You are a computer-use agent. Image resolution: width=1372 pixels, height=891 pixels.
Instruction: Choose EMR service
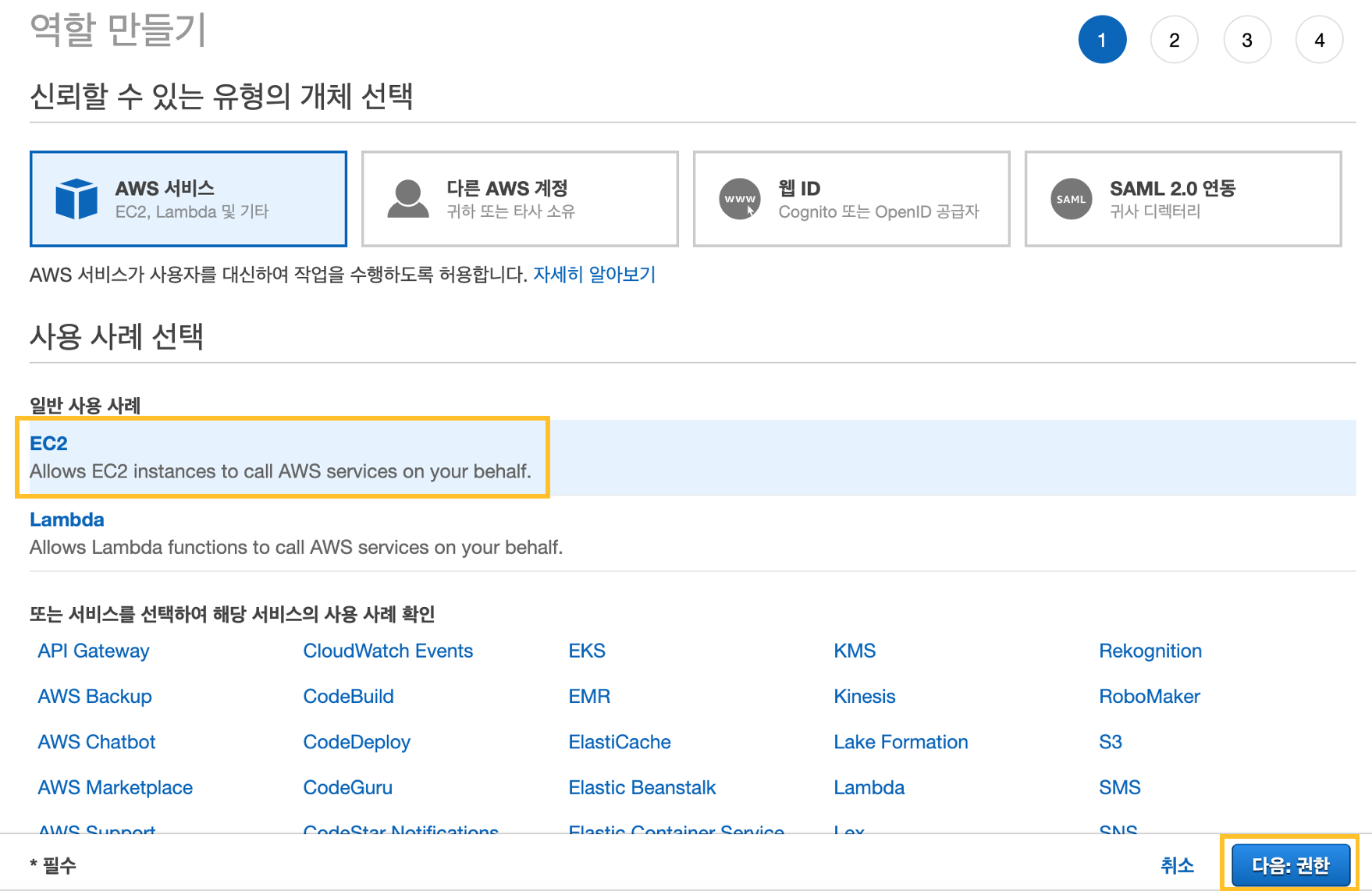click(589, 696)
